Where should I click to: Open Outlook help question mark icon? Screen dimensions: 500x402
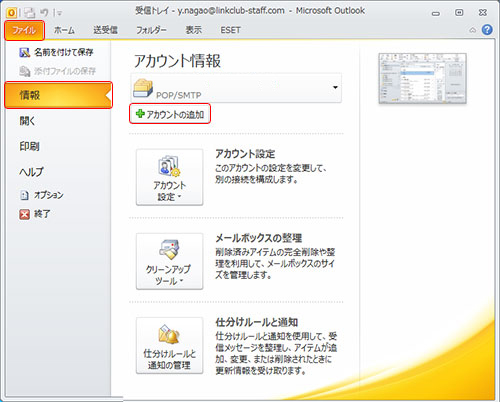point(487,30)
